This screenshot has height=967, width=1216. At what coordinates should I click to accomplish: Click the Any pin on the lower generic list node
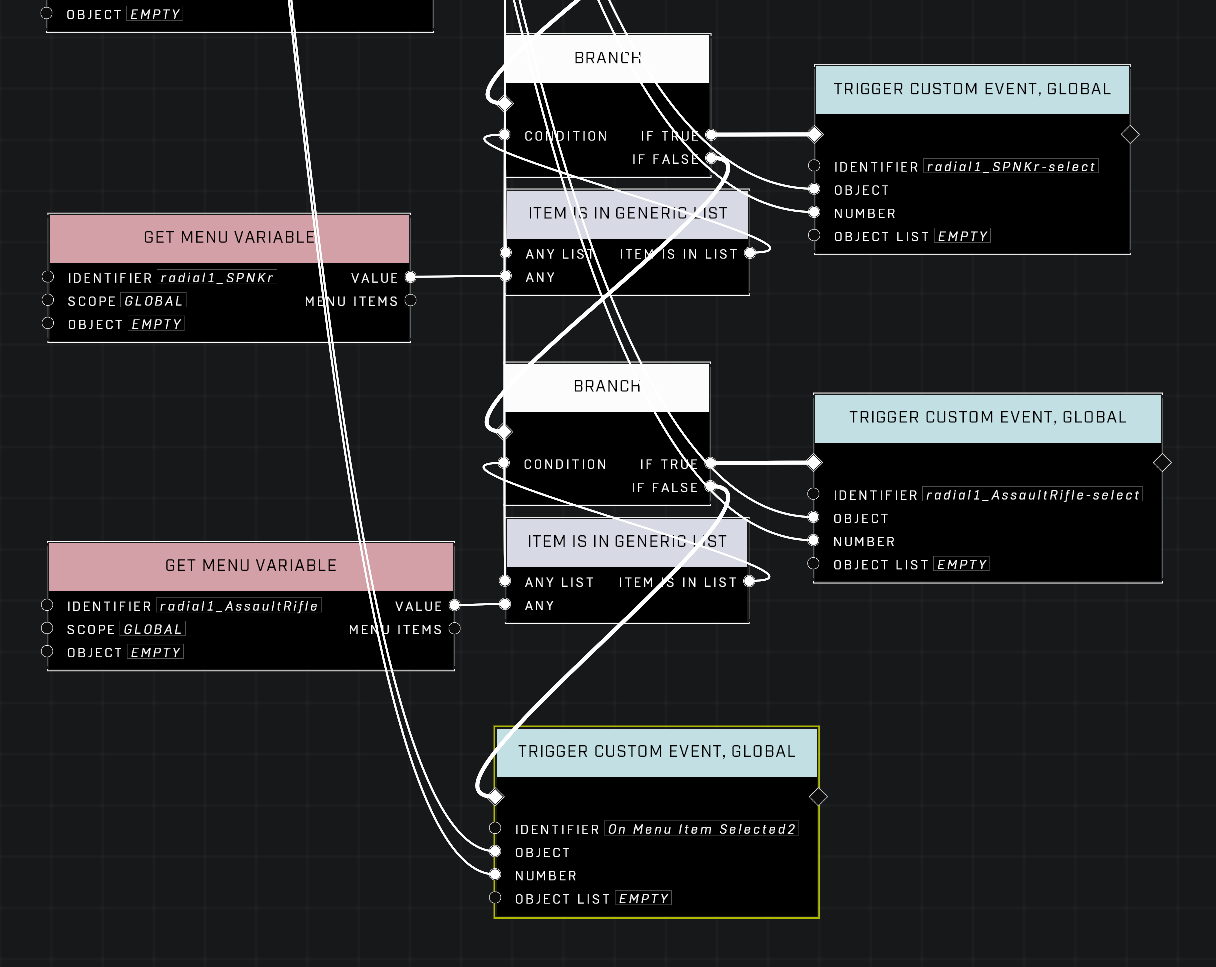[x=506, y=604]
